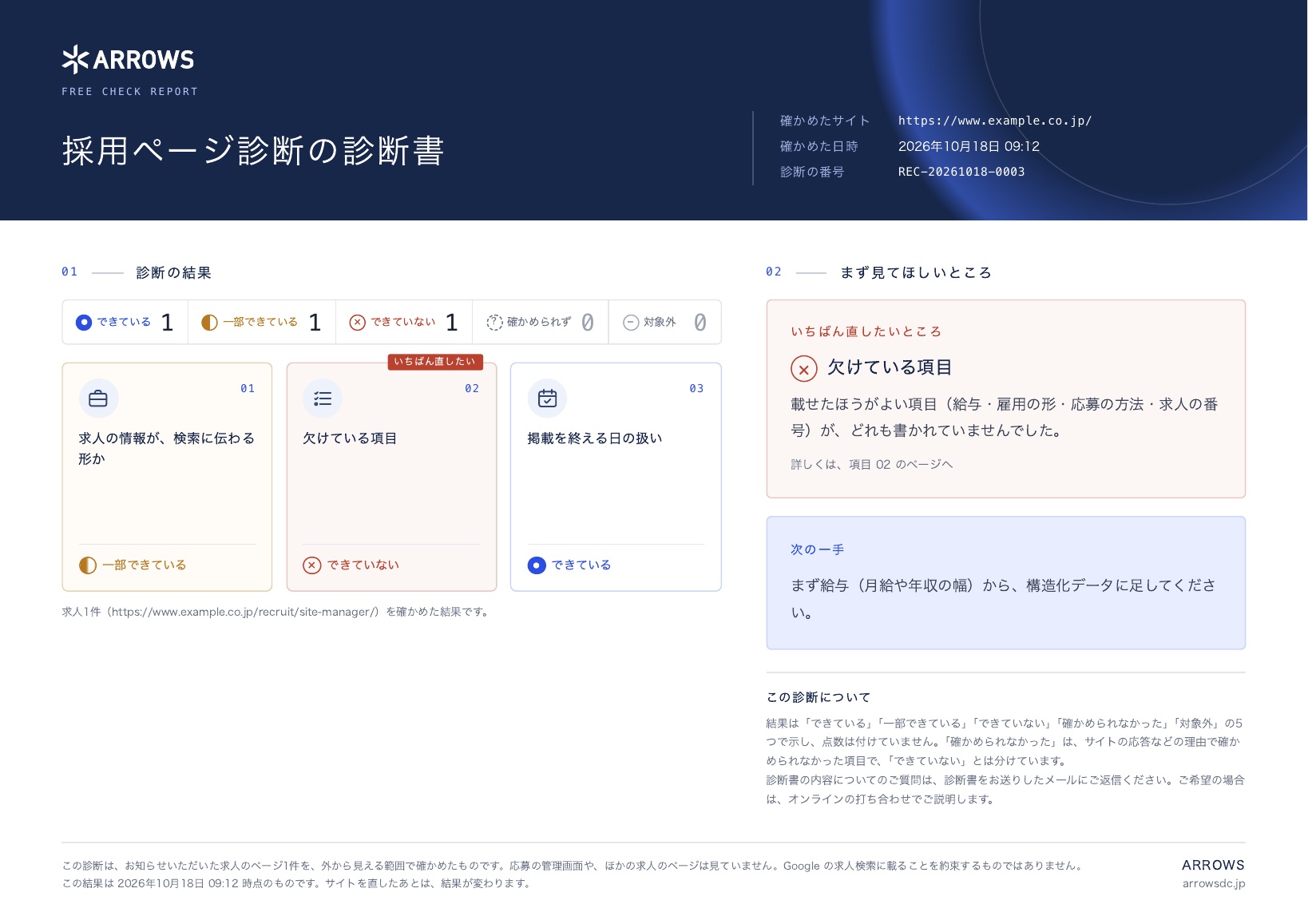
Task: Open the arrowsdc.jp footer link
Action: point(1214,883)
